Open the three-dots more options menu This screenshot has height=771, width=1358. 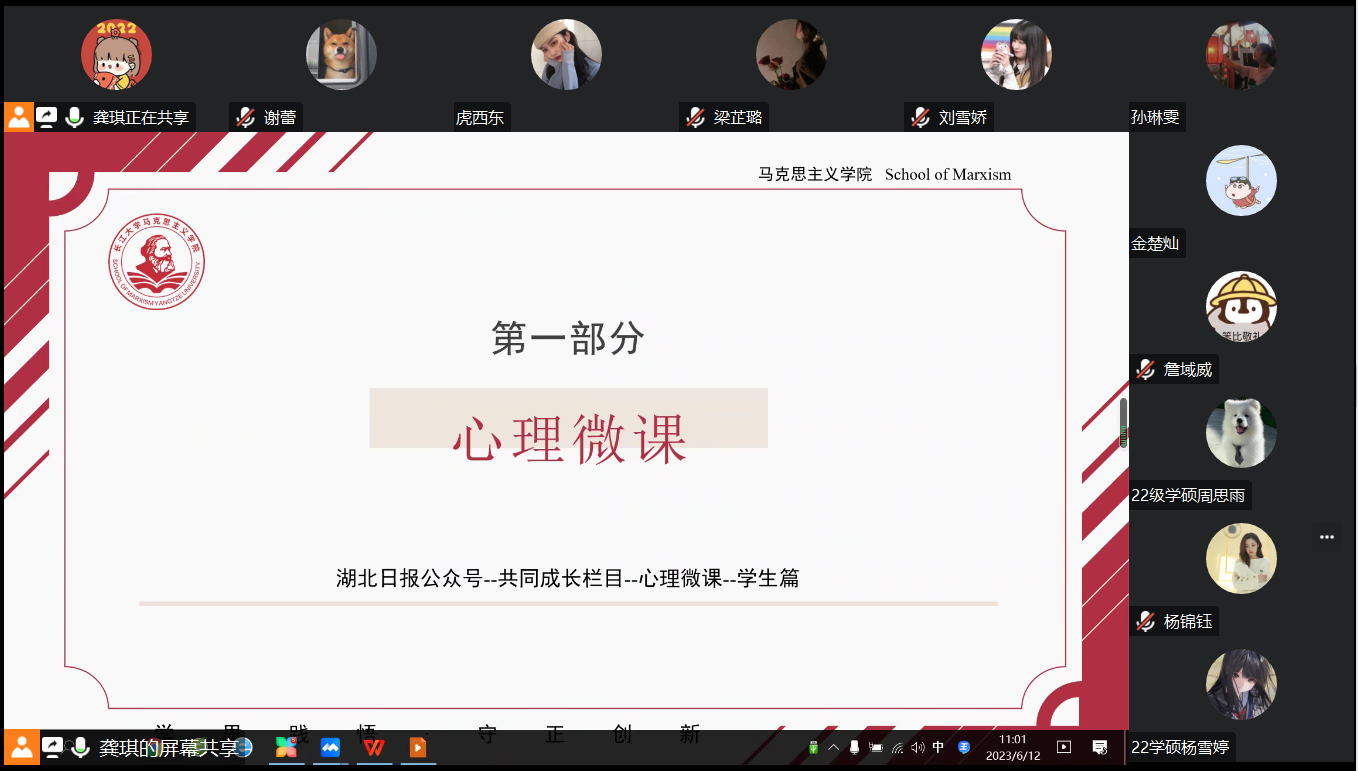[1327, 537]
